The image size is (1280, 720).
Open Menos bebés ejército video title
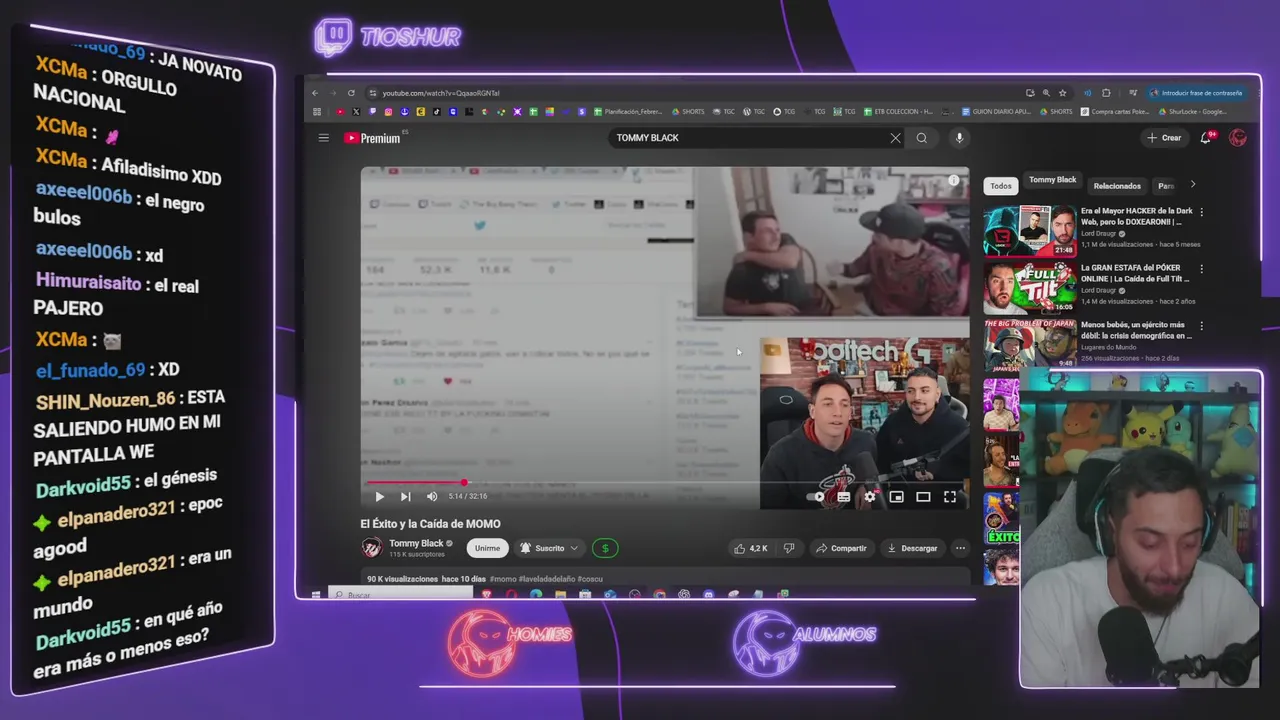(1135, 330)
